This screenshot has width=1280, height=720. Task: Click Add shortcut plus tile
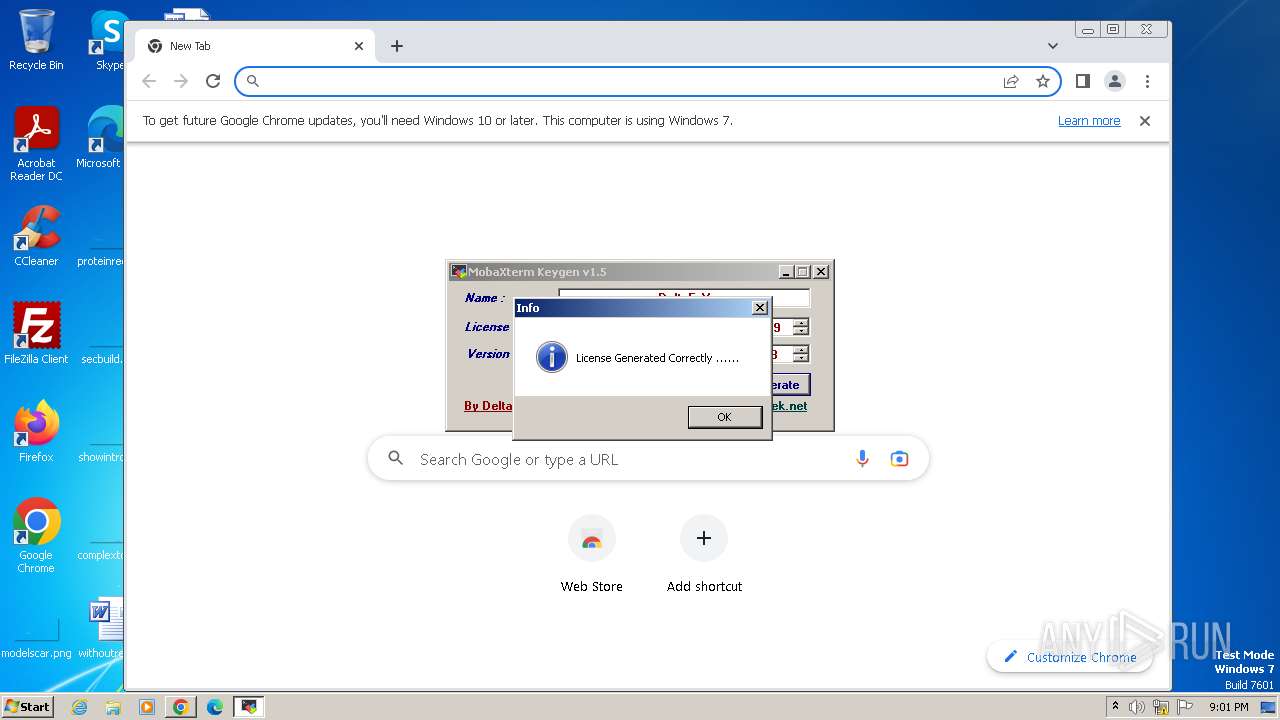[x=704, y=555]
